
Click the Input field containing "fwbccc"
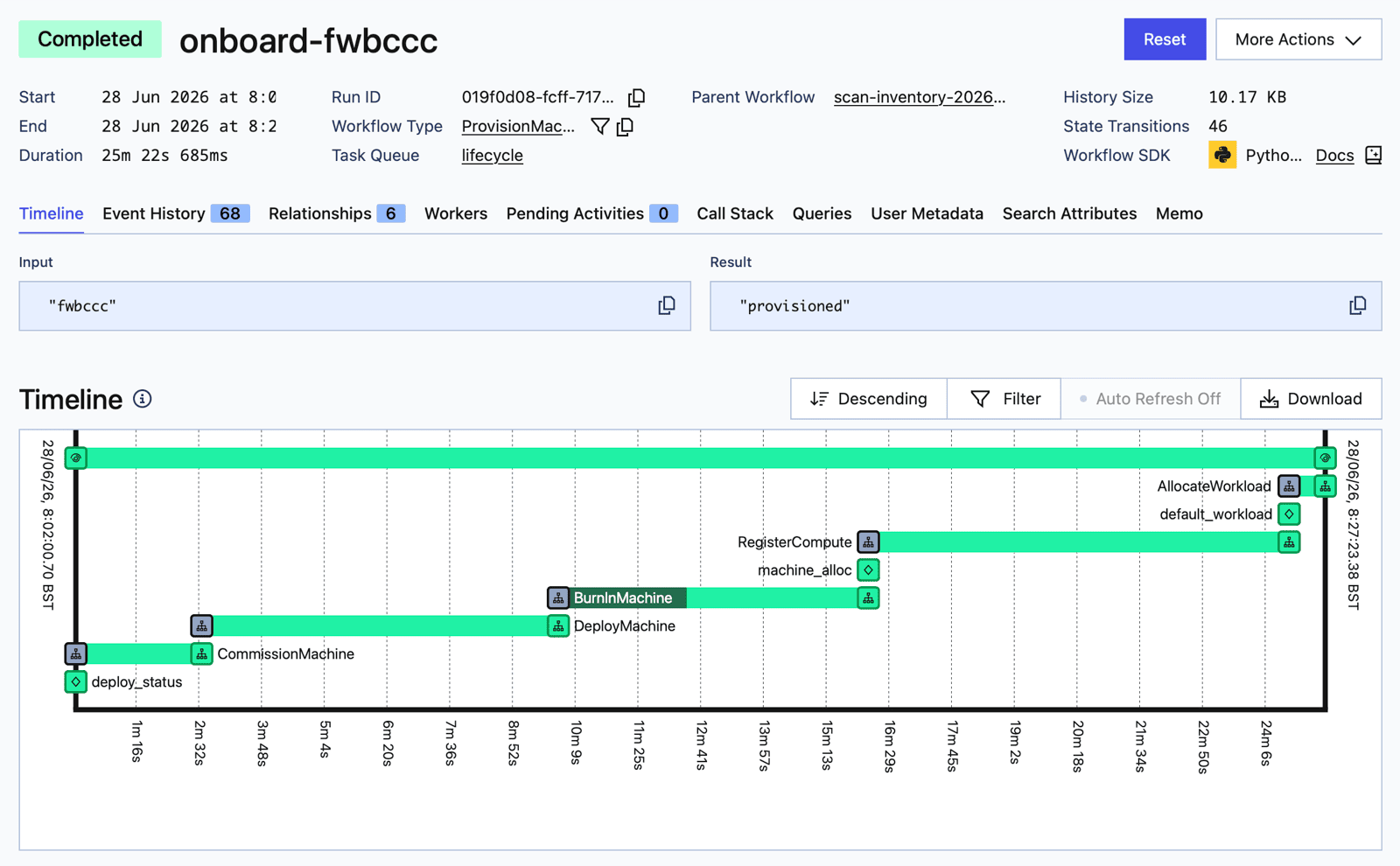click(354, 306)
